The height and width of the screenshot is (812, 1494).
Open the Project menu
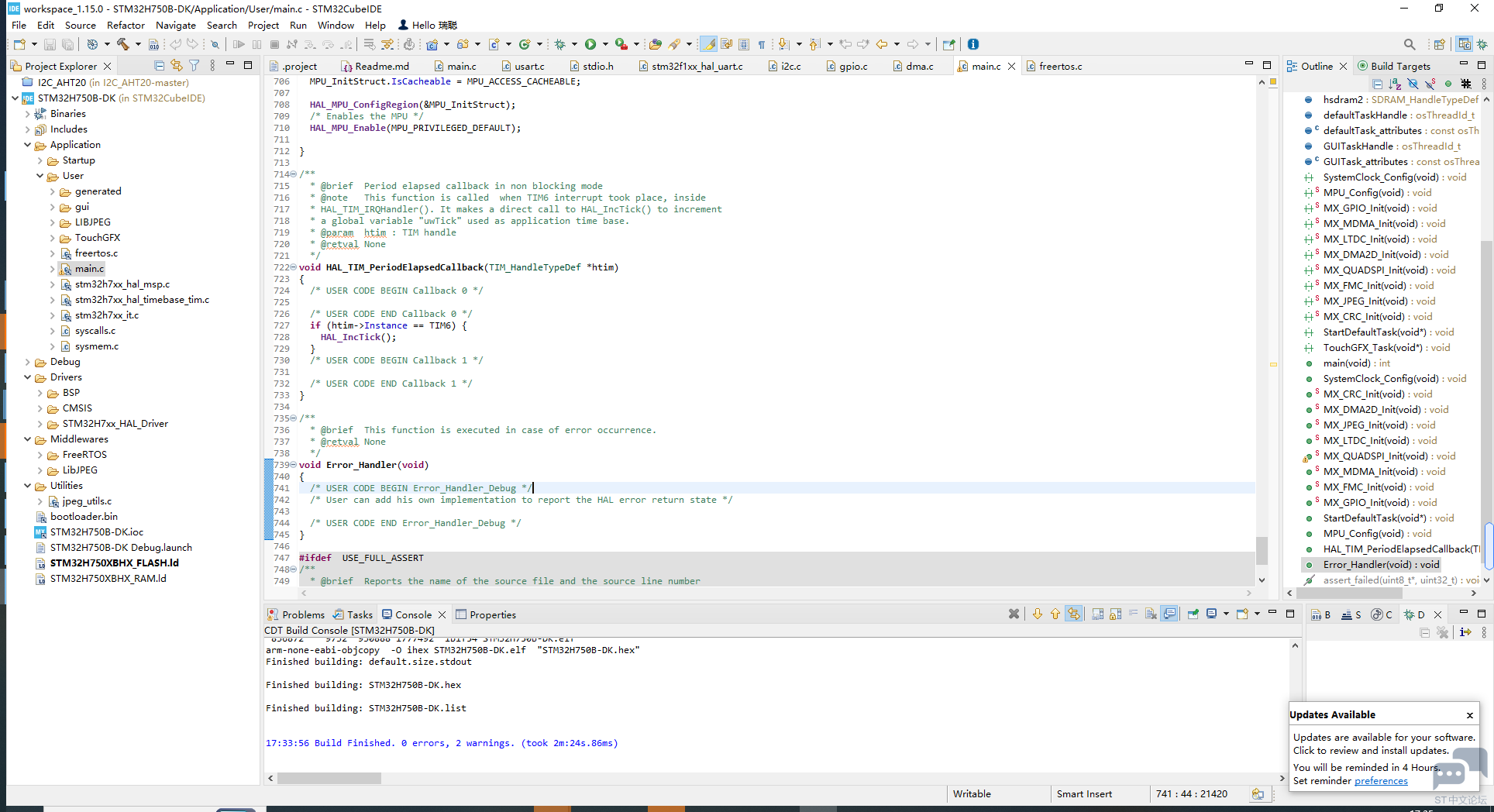263,25
